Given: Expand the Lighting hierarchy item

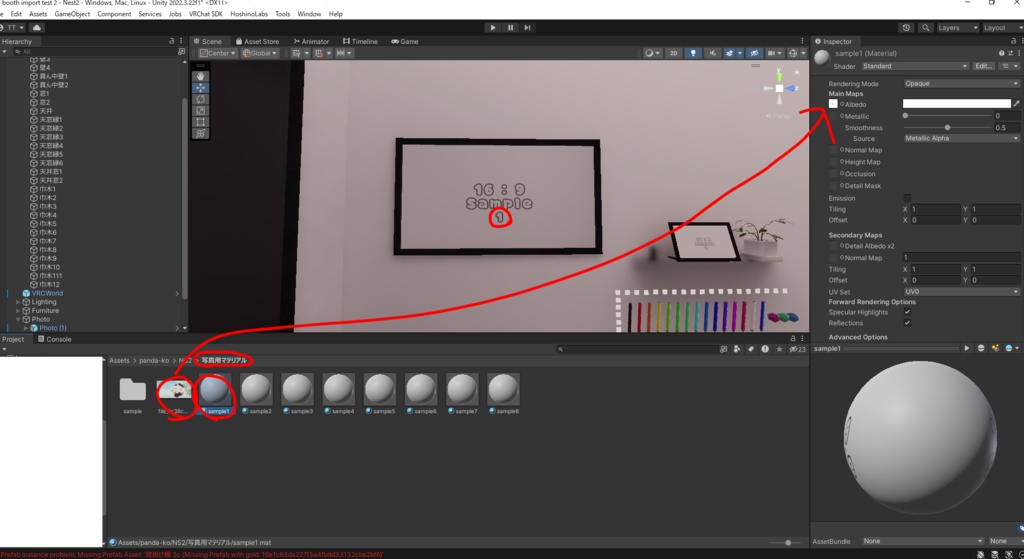Looking at the screenshot, I should point(18,302).
